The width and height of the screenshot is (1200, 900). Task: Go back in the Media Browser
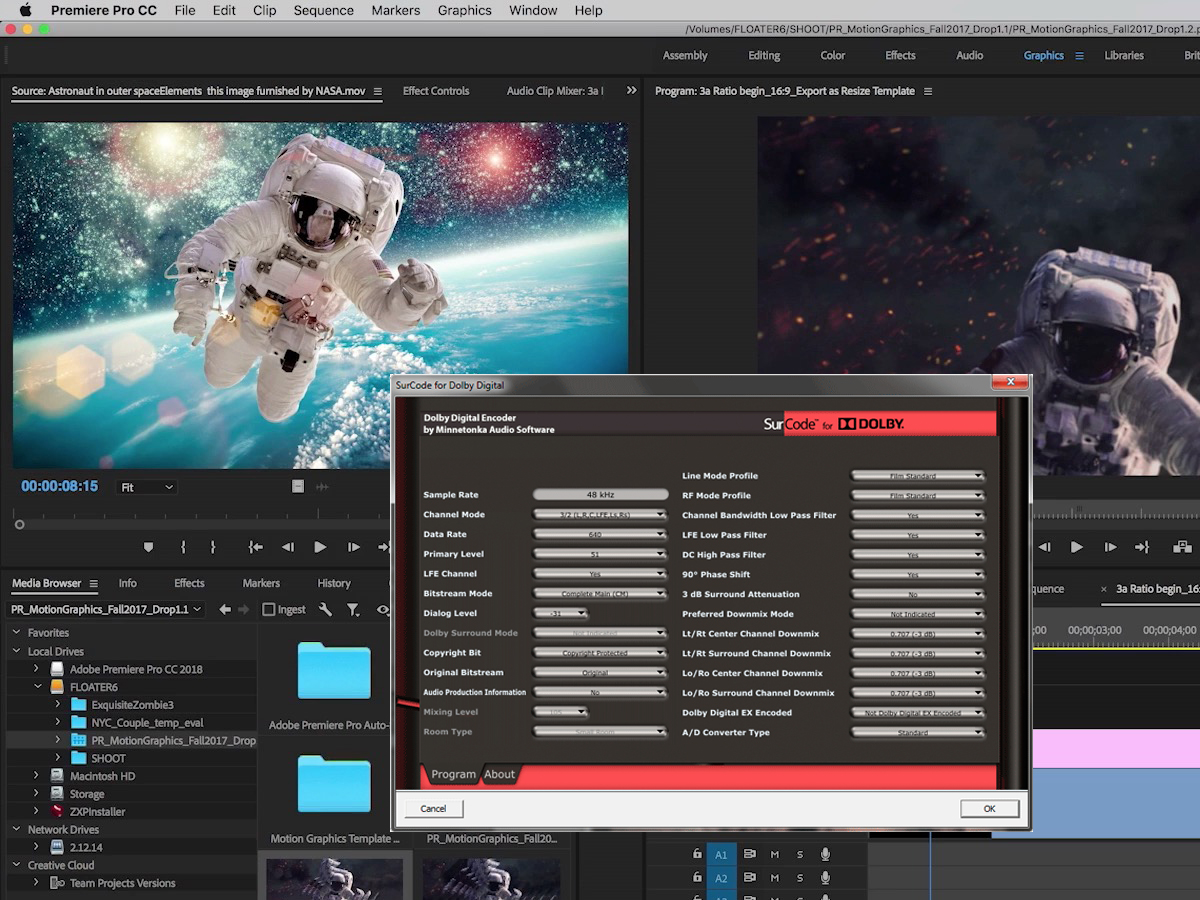pyautogui.click(x=225, y=609)
